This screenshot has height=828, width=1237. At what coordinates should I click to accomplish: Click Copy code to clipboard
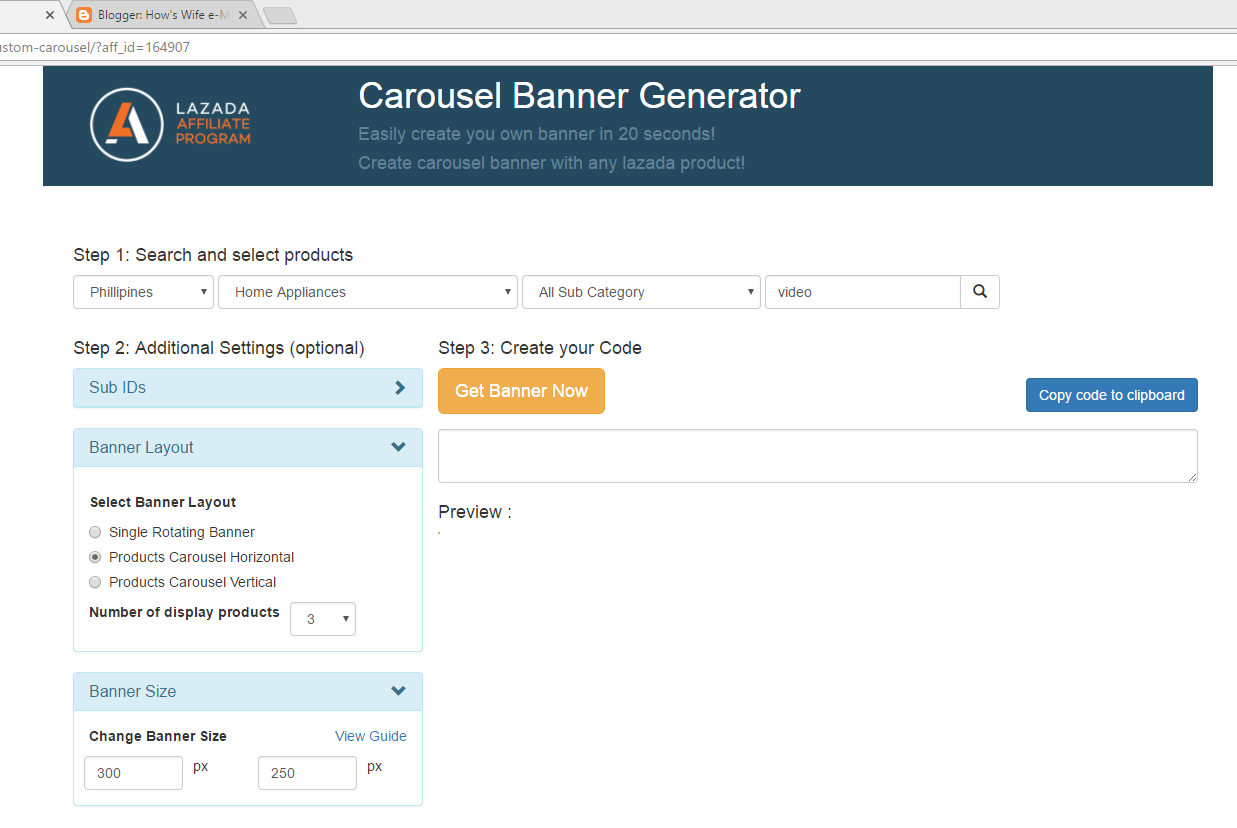1111,394
